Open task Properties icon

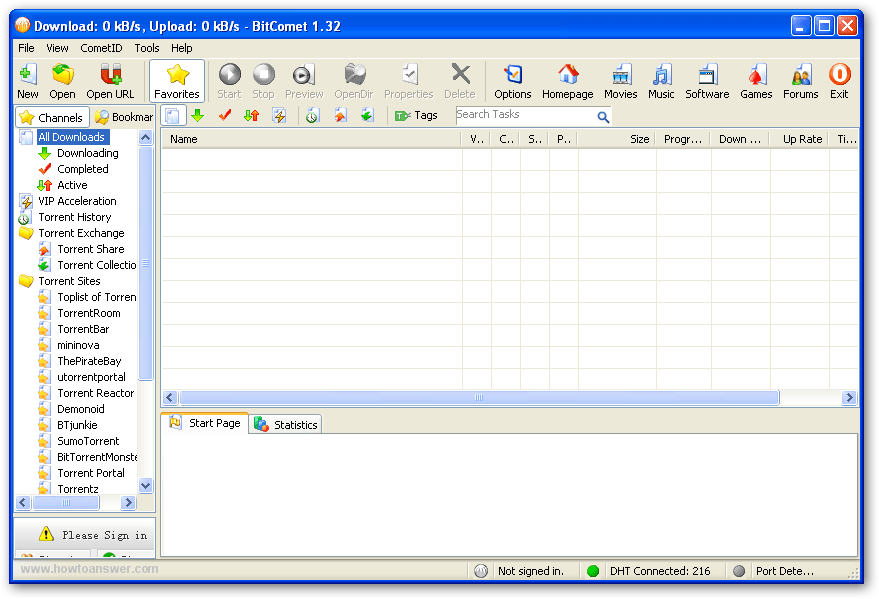click(409, 81)
